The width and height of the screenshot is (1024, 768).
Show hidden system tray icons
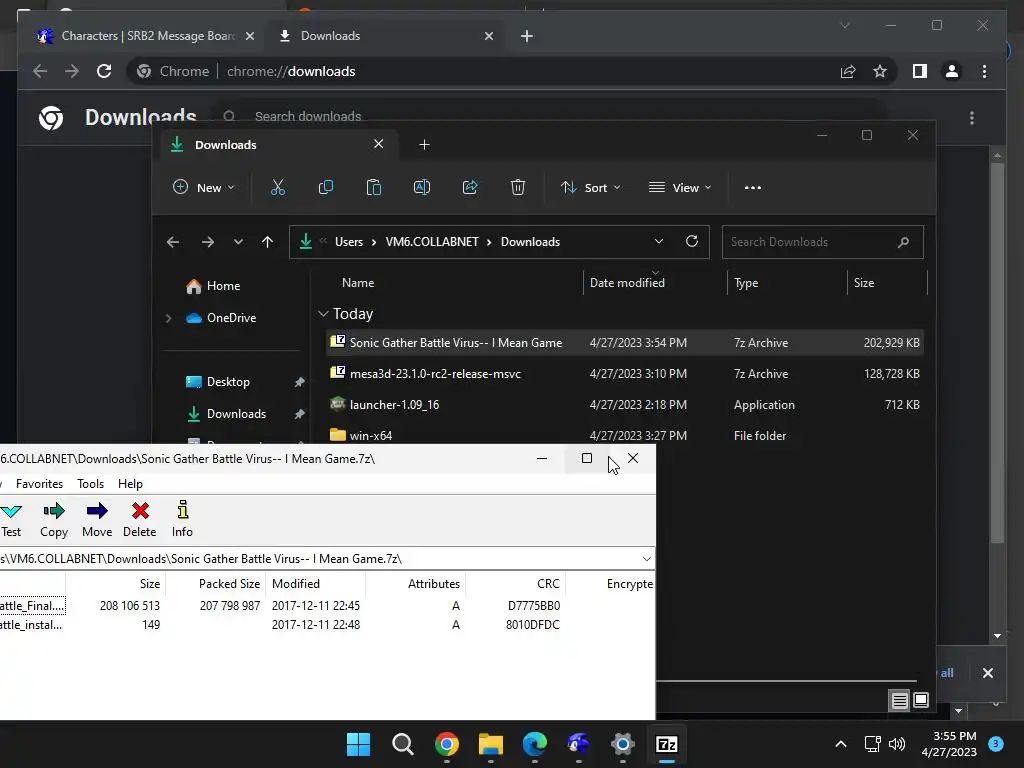pos(841,744)
